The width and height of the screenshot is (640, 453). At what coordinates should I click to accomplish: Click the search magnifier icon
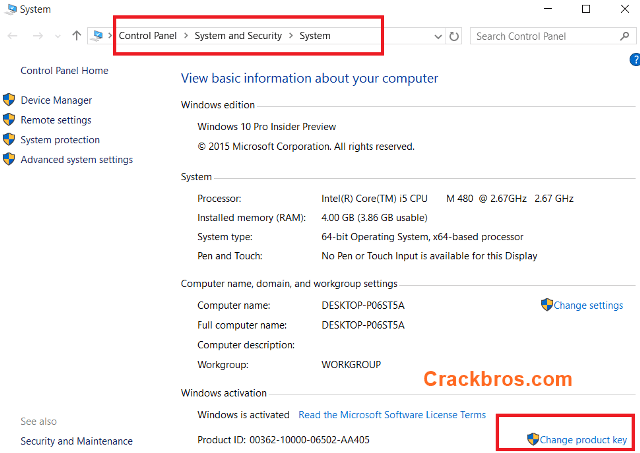pos(624,36)
